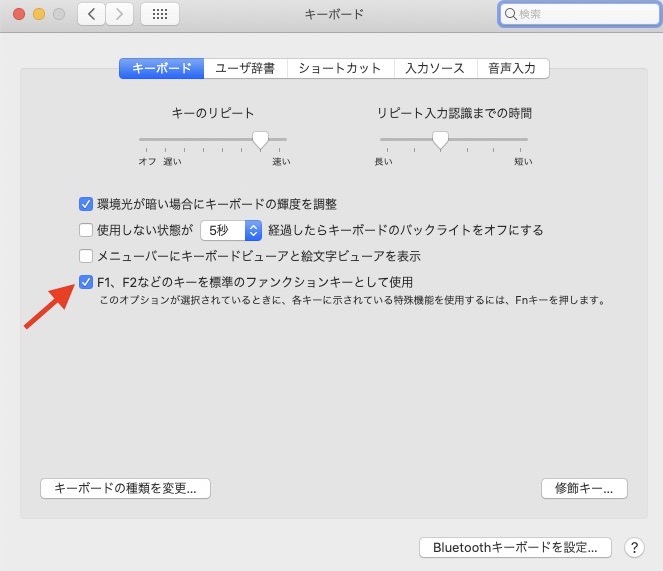This screenshot has width=663, height=571.
Task: Click the 短い label under the delay slider
Action: click(523, 162)
